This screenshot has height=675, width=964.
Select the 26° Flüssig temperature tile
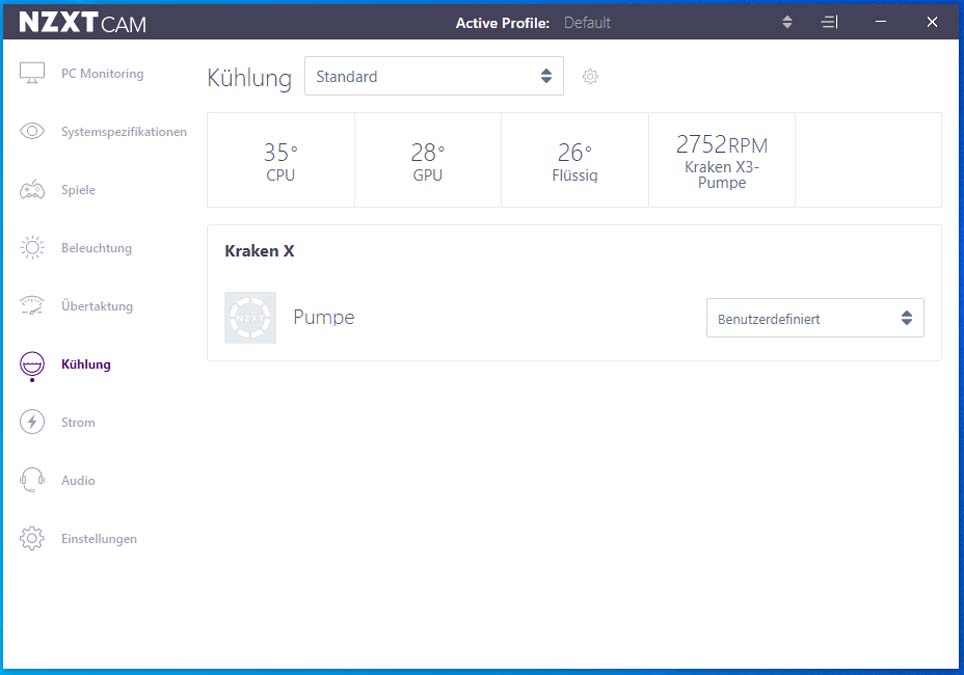coord(575,160)
